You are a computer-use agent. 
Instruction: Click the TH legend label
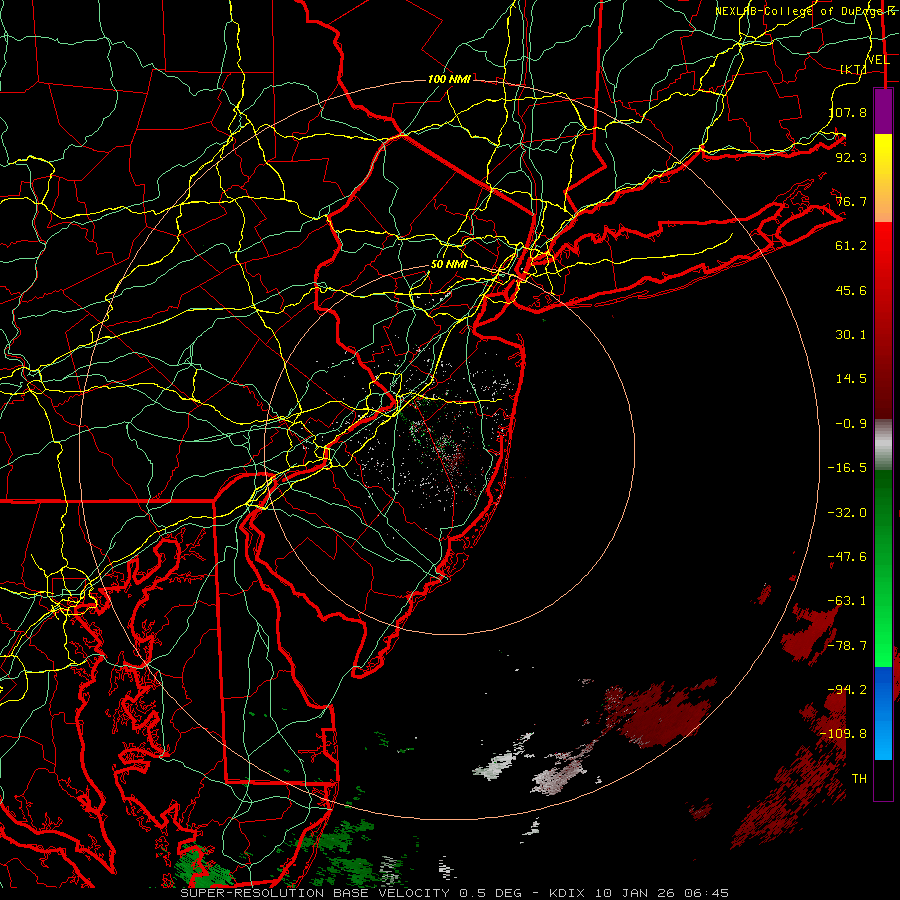click(859, 779)
